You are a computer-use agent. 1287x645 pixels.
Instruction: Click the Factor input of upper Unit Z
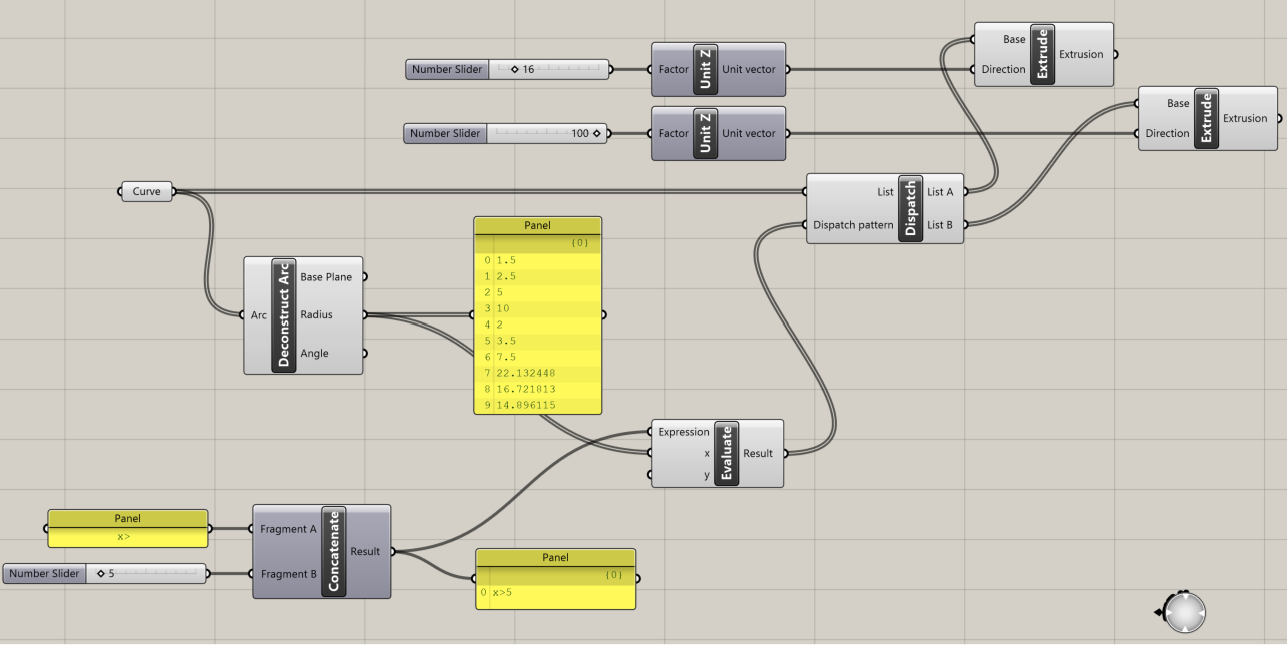tap(674, 70)
